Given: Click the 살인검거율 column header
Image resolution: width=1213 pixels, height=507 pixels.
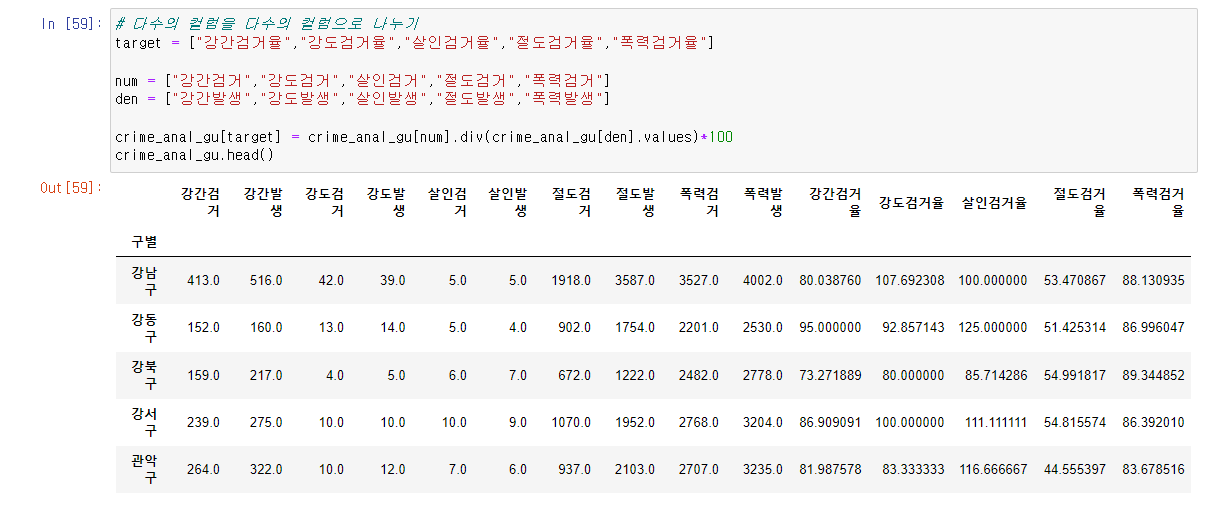Looking at the screenshot, I should click(994, 203).
